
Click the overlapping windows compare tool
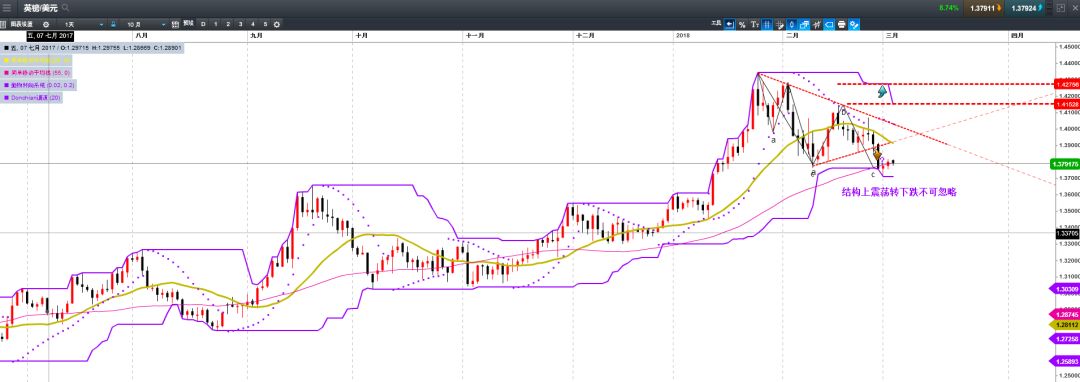pos(804,24)
